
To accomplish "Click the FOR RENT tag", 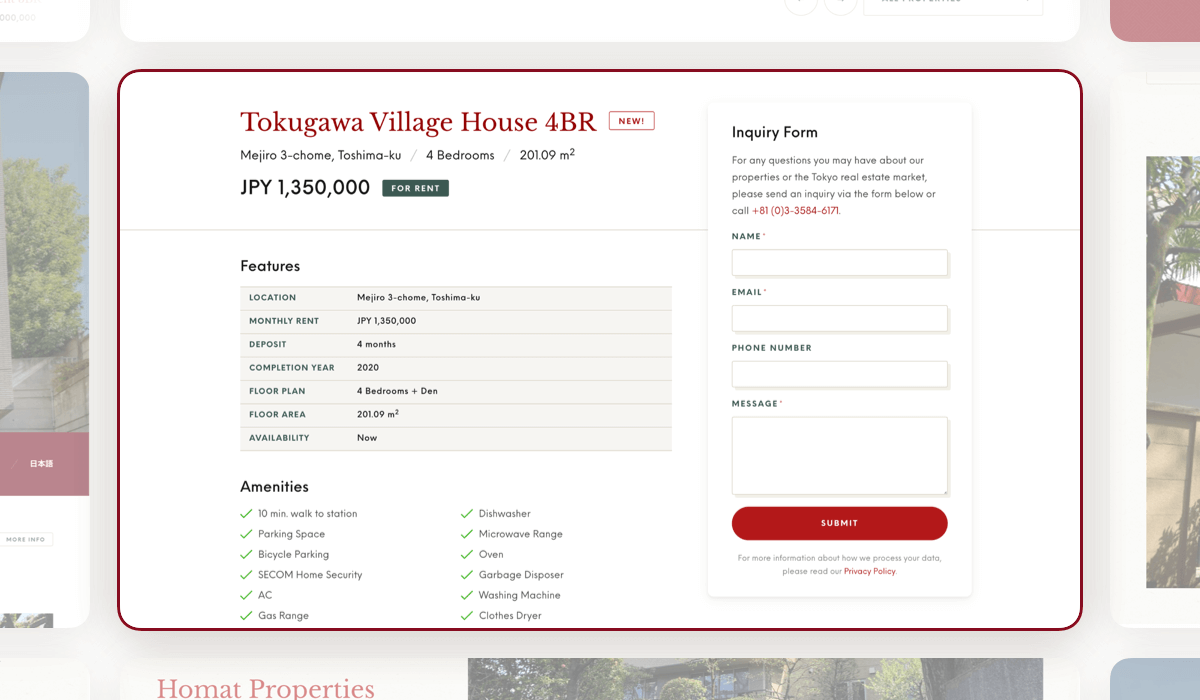I will pos(415,188).
